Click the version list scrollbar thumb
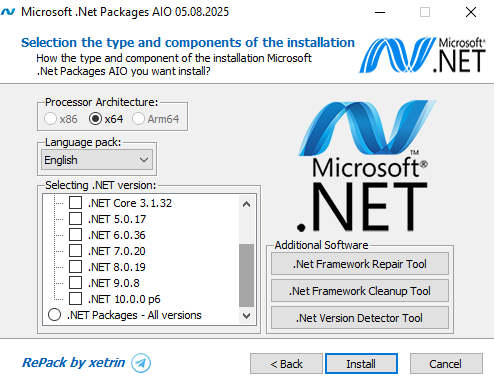The height and width of the screenshot is (384, 494). (x=246, y=275)
